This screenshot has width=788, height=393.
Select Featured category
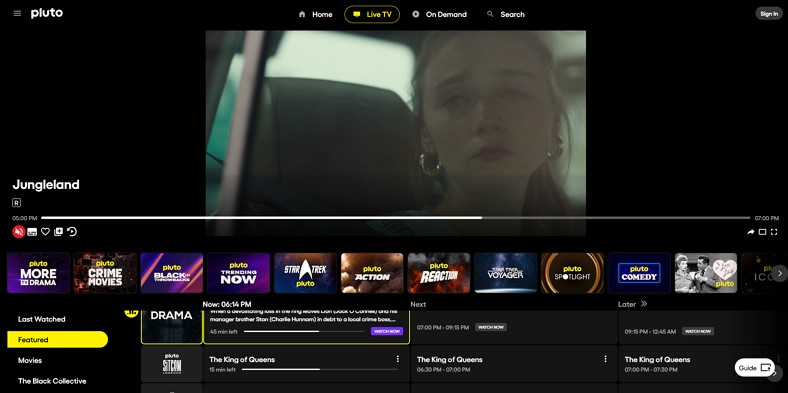pyautogui.click(x=57, y=340)
